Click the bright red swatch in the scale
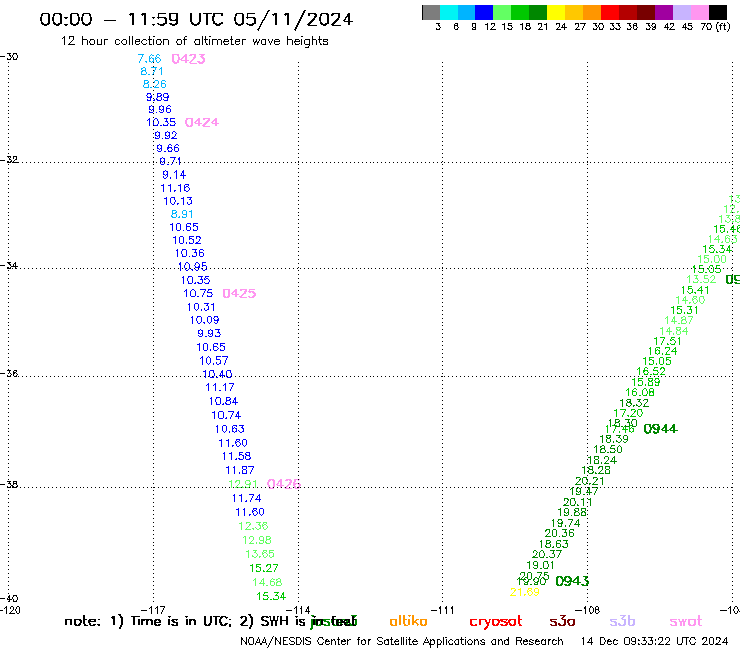The image size is (740, 650). (x=610, y=12)
